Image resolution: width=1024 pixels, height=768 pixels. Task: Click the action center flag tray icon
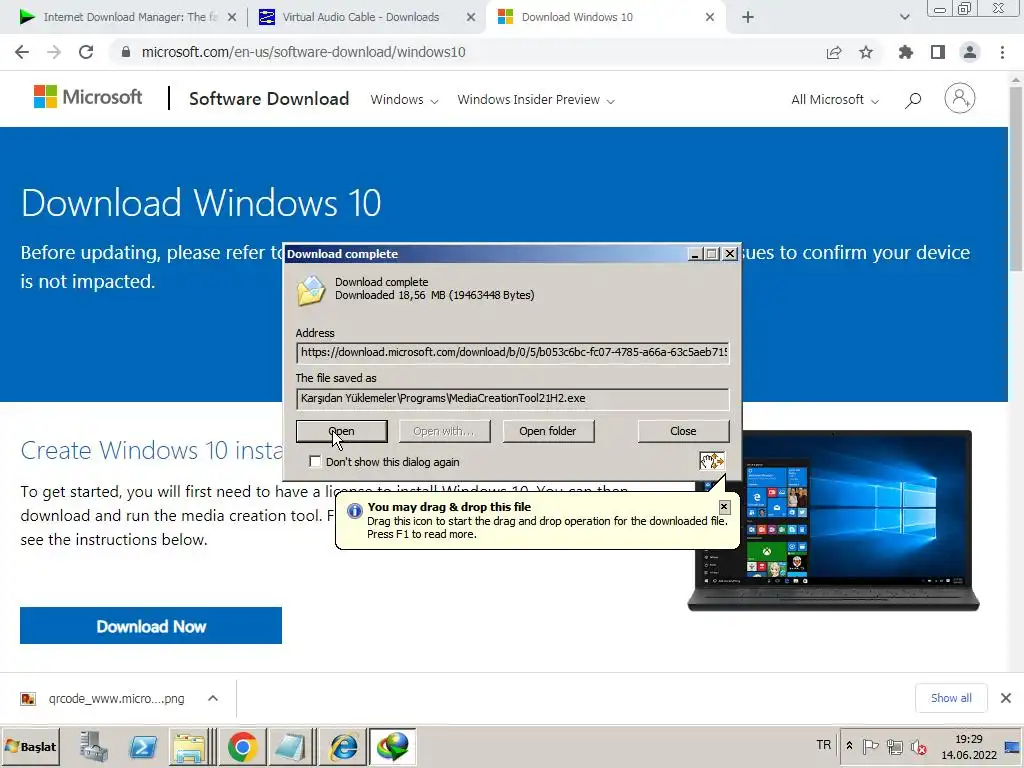tap(871, 746)
